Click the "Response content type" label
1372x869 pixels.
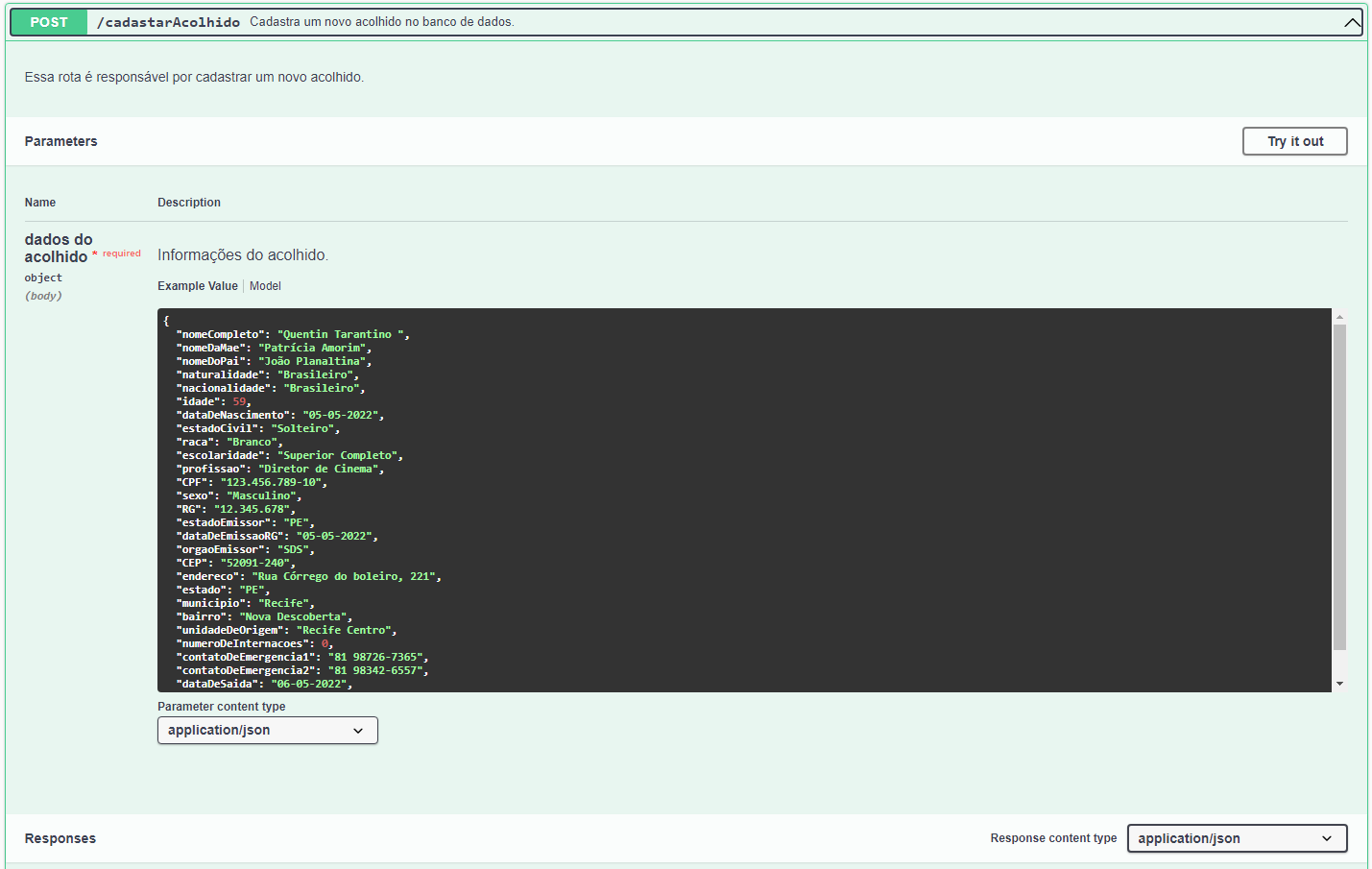tap(1054, 838)
